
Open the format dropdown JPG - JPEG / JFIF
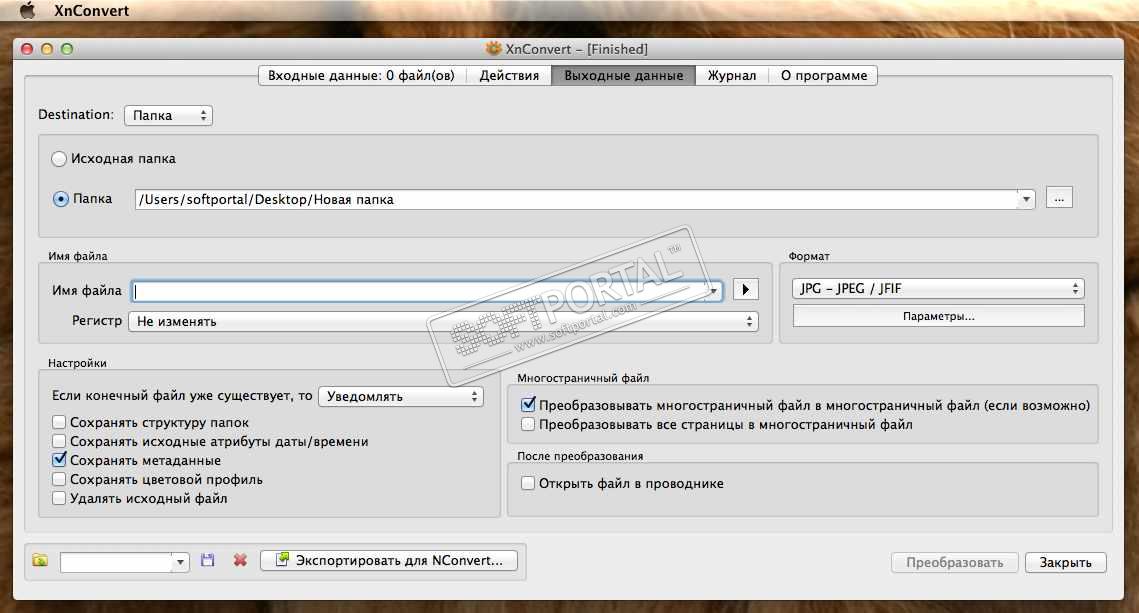click(x=938, y=289)
